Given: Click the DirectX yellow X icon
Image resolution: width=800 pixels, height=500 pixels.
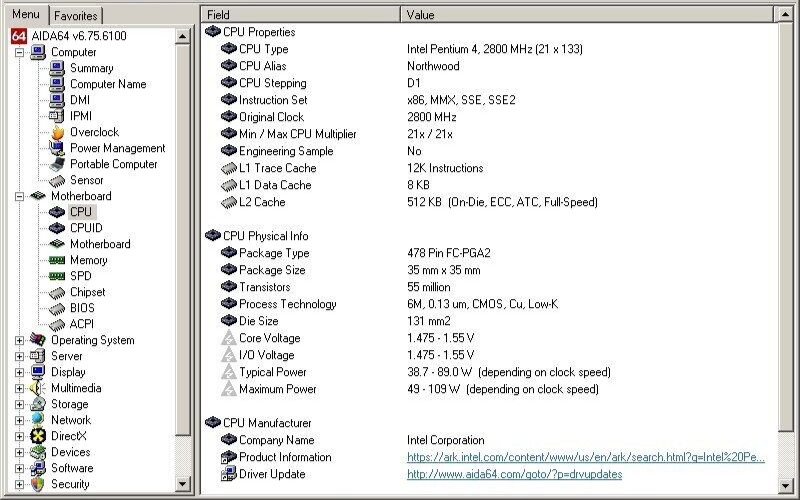Looking at the screenshot, I should (x=38, y=436).
